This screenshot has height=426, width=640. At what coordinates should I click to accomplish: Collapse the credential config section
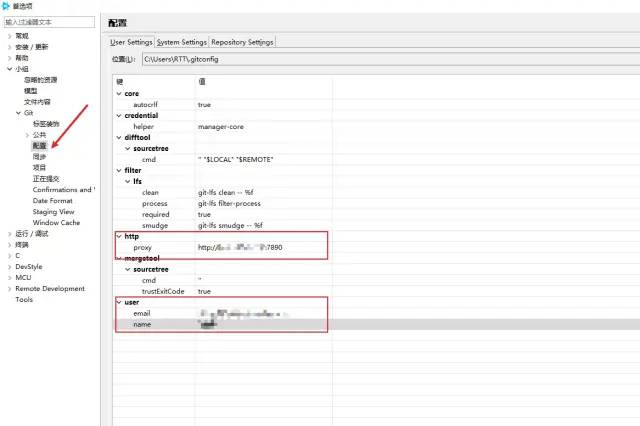[119, 116]
